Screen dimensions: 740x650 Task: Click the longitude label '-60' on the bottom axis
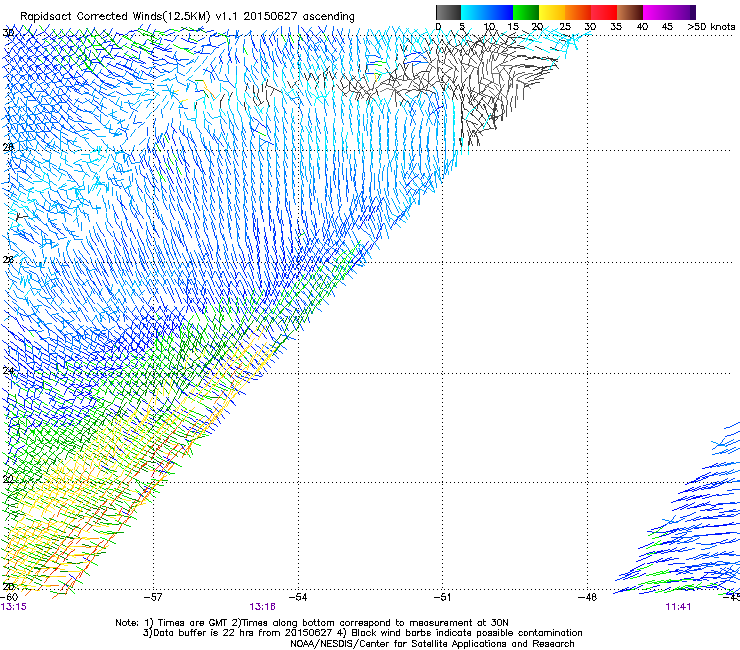9,597
